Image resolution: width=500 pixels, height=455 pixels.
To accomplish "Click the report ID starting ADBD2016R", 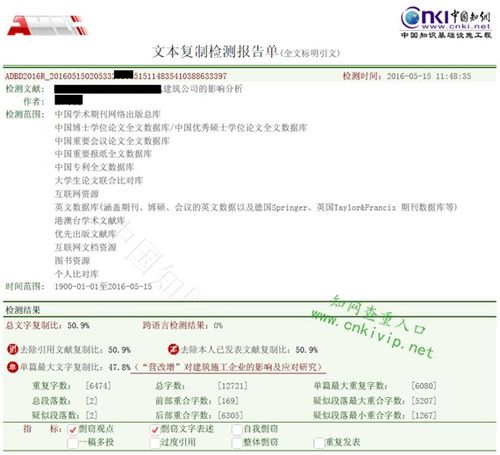I will coord(116,76).
